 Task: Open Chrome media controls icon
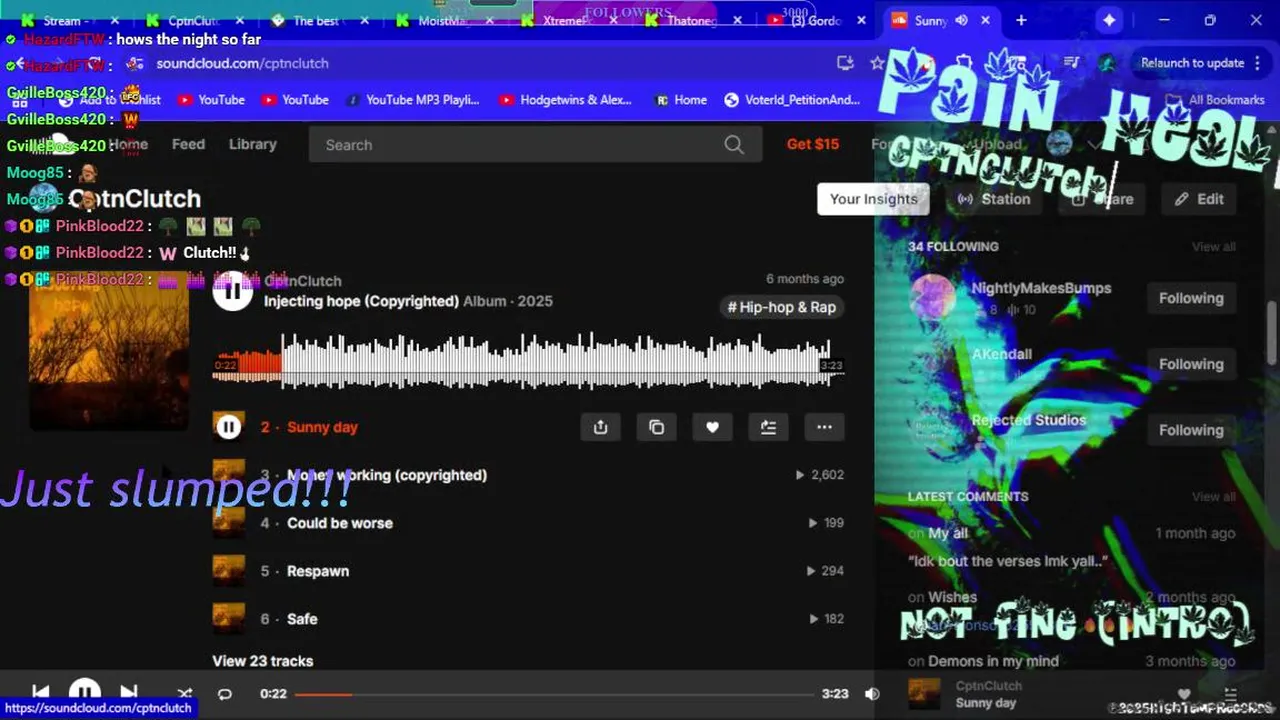(1071, 63)
